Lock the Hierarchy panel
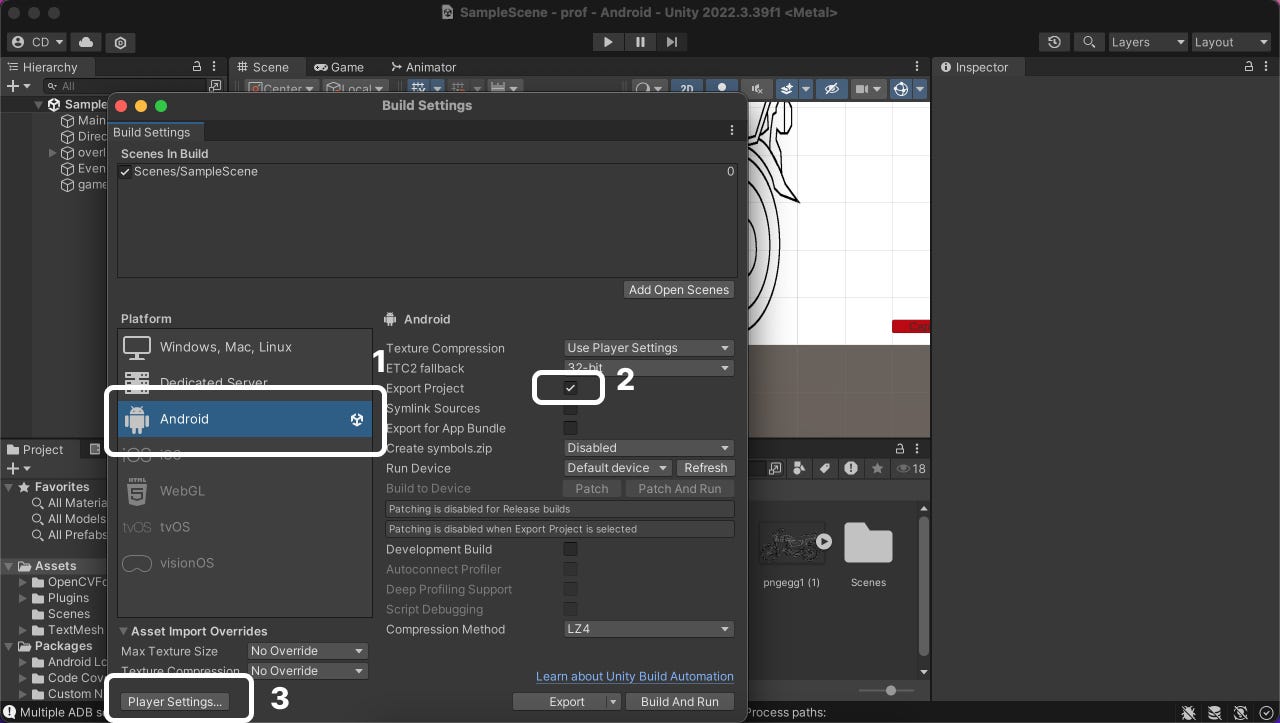Image resolution: width=1280 pixels, height=723 pixels. click(x=197, y=67)
